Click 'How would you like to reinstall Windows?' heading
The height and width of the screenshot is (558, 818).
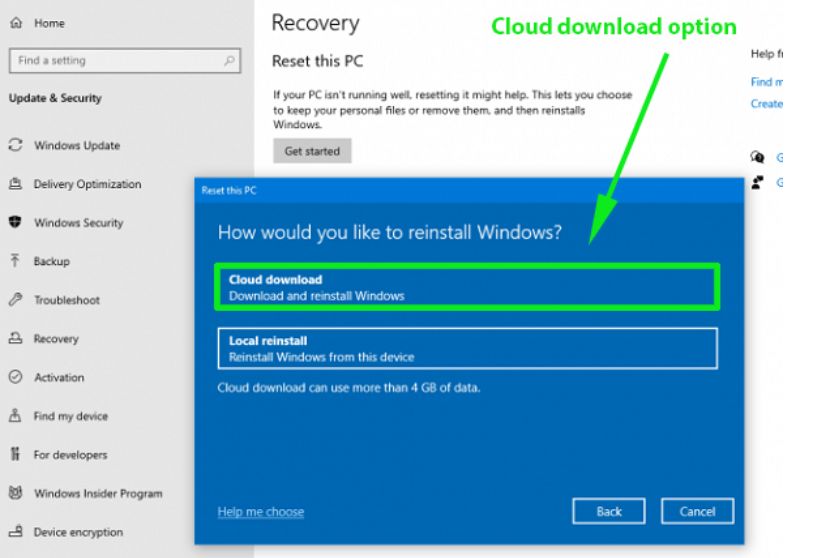click(390, 232)
